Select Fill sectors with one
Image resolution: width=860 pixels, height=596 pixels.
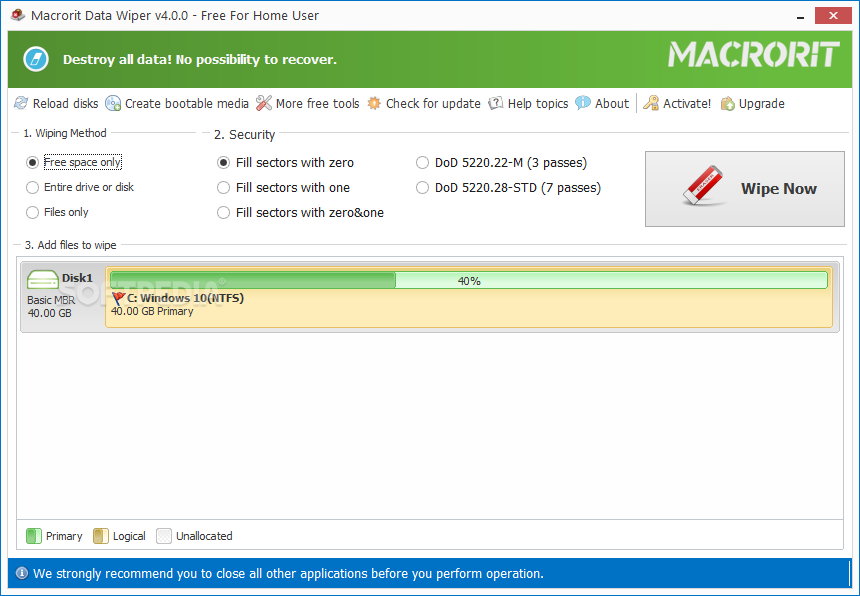coord(284,188)
